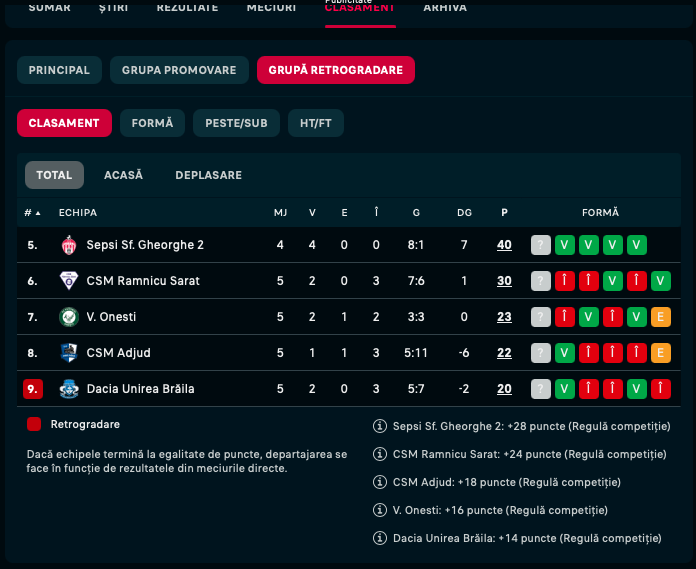Select the PRINCIPAL standings group
Viewport: 696px width, 569px height.
(x=59, y=70)
